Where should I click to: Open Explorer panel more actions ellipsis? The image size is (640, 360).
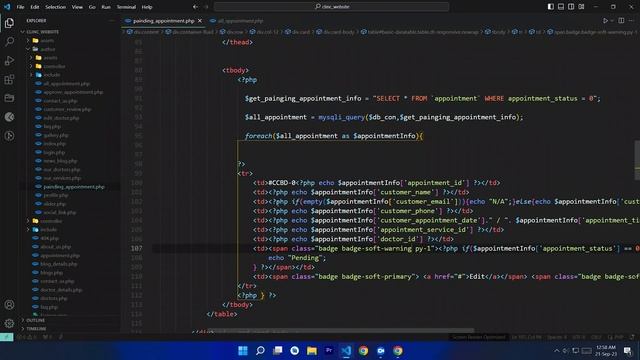point(111,20)
